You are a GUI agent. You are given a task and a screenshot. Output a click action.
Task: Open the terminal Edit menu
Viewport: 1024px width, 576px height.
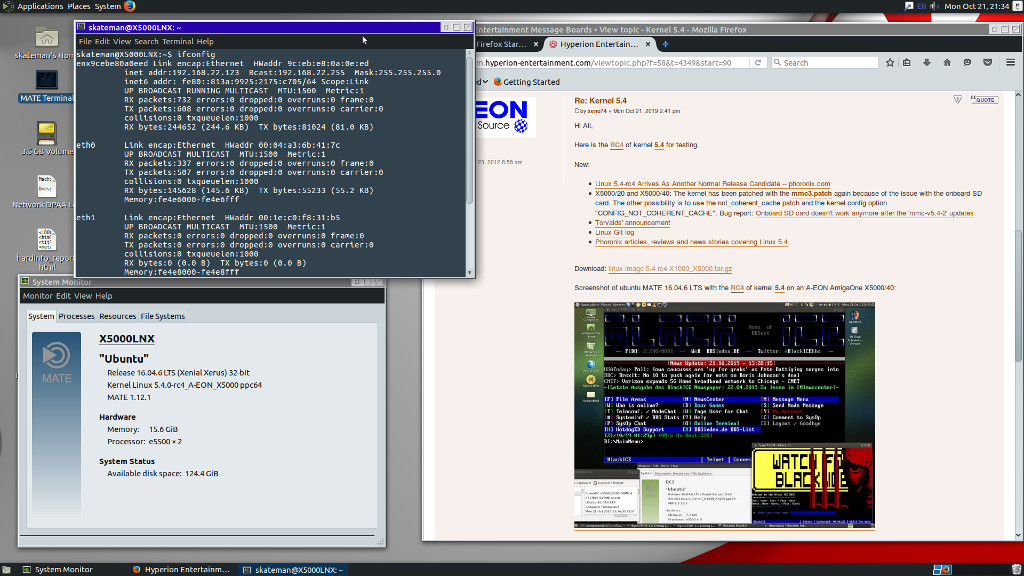coord(102,41)
